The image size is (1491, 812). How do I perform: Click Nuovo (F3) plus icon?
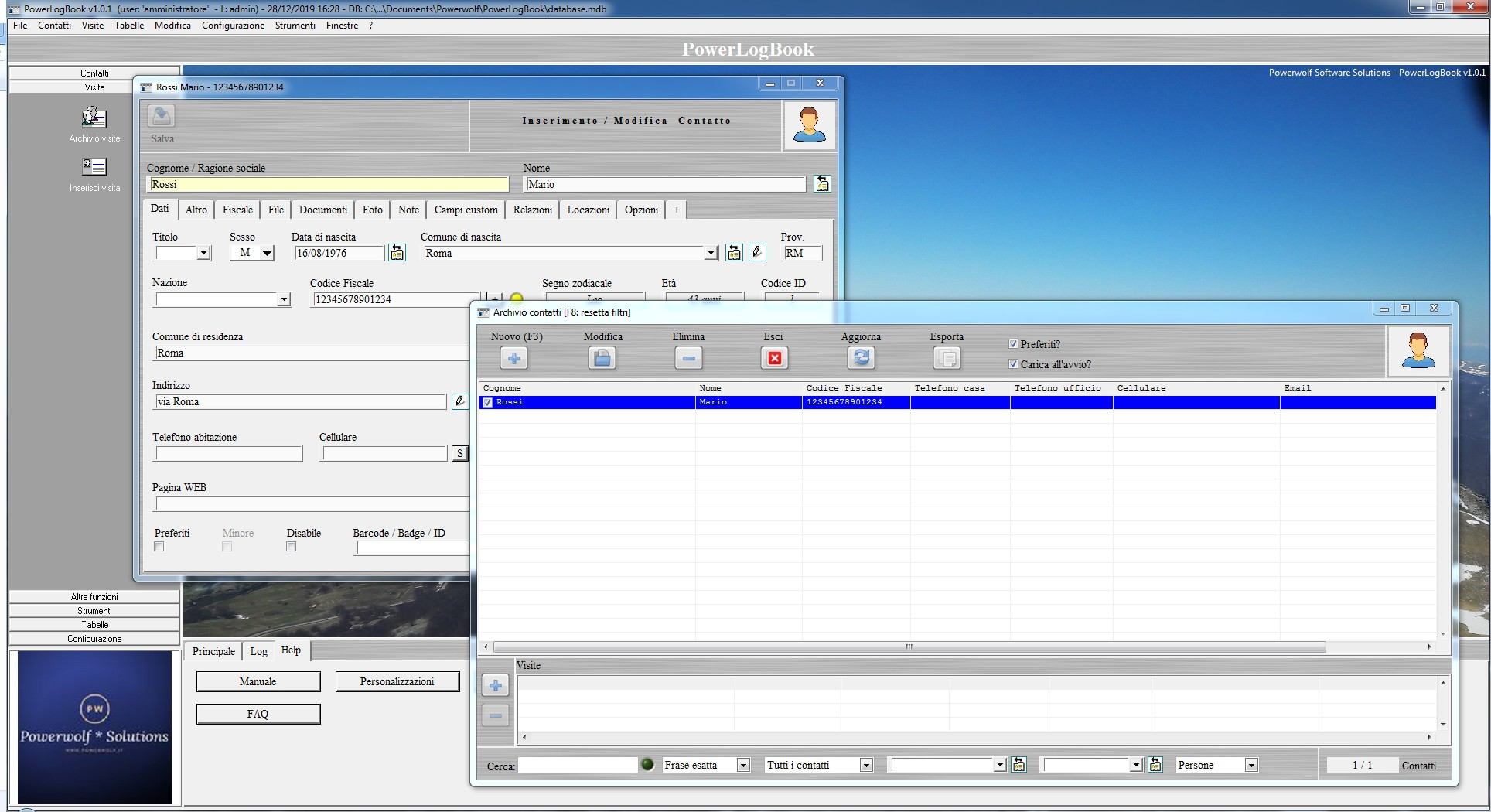point(513,358)
